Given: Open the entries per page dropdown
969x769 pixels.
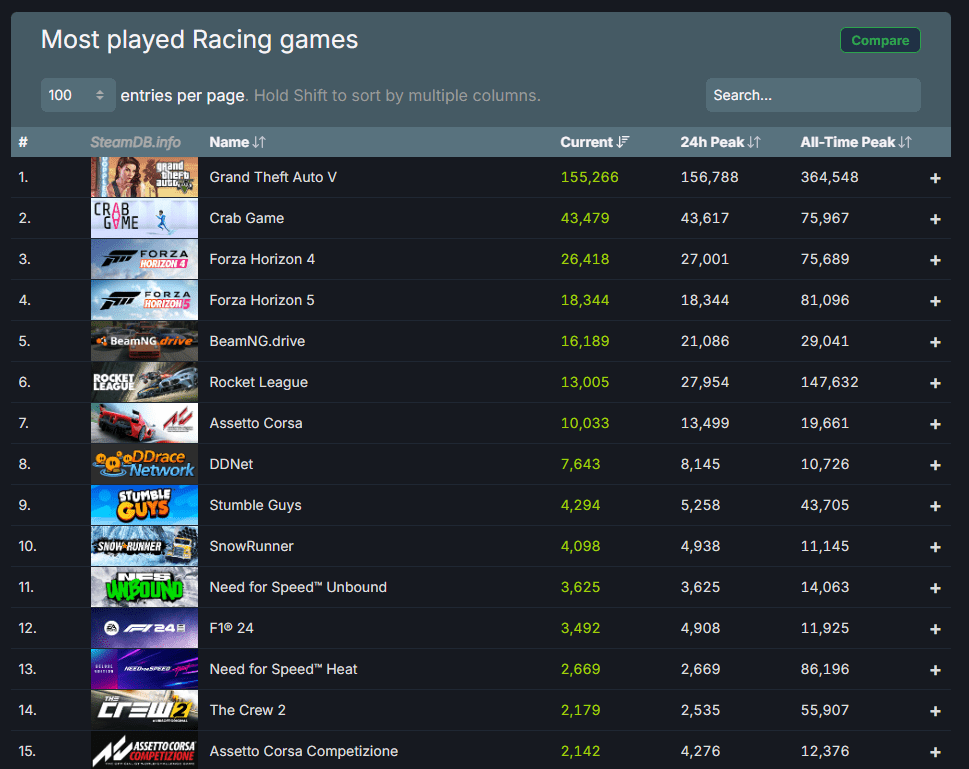Looking at the screenshot, I should click(x=78, y=95).
